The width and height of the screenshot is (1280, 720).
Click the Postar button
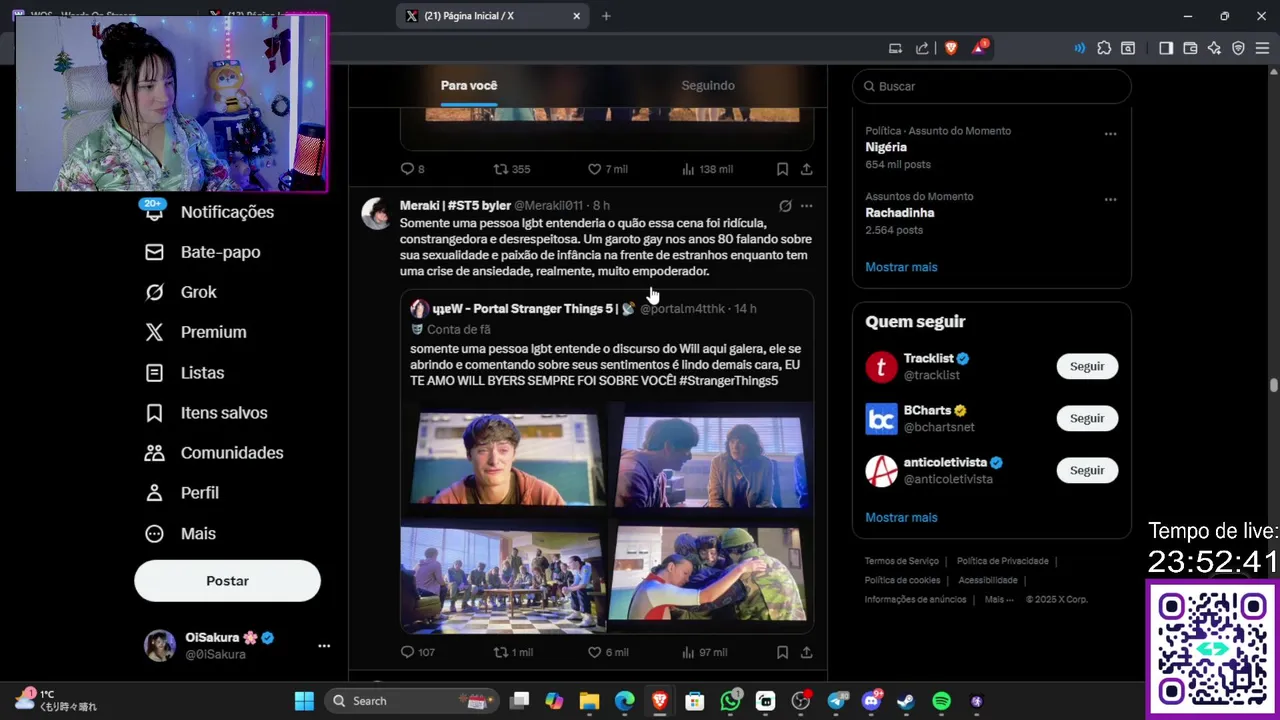(227, 581)
